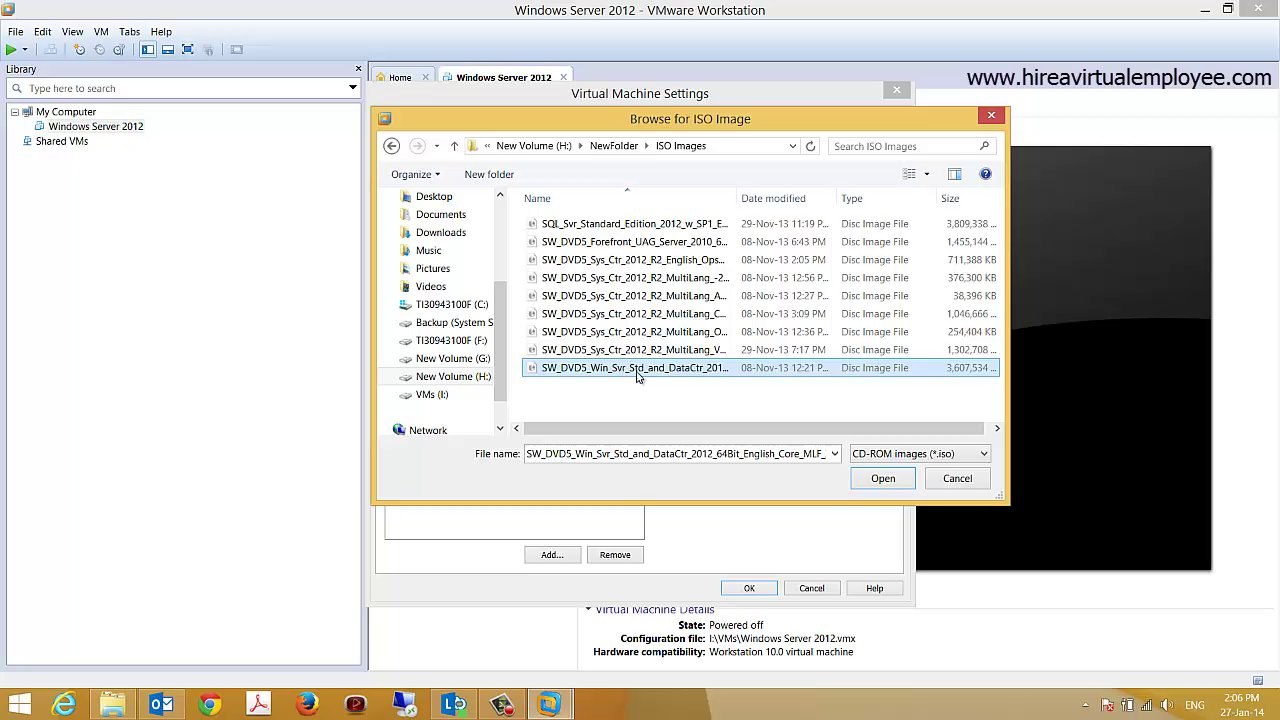Open the CD-ROM images file type dropdown
Viewport: 1280px width, 720px height.
click(919, 454)
